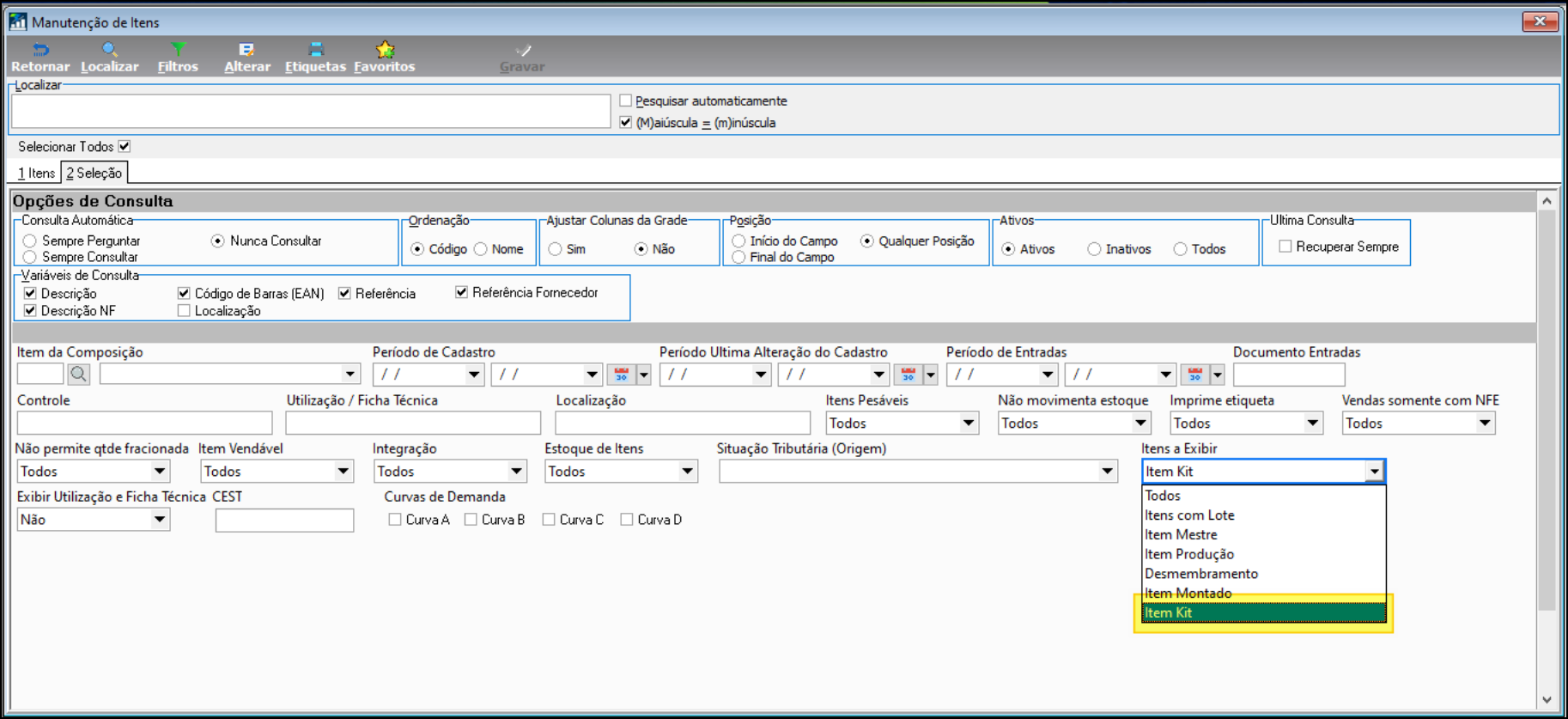Open the Localizar search tool
Viewport: 1568px width, 719px height.
click(109, 58)
